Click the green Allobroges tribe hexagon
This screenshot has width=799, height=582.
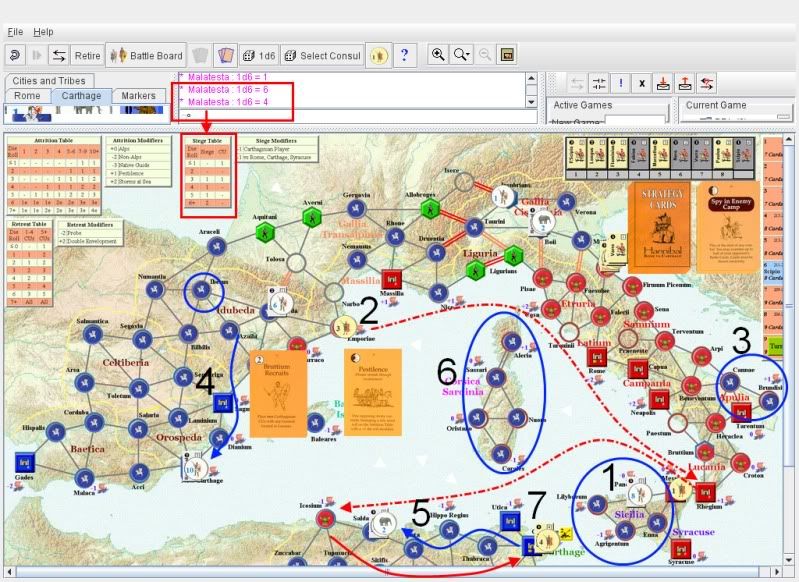coord(431,209)
